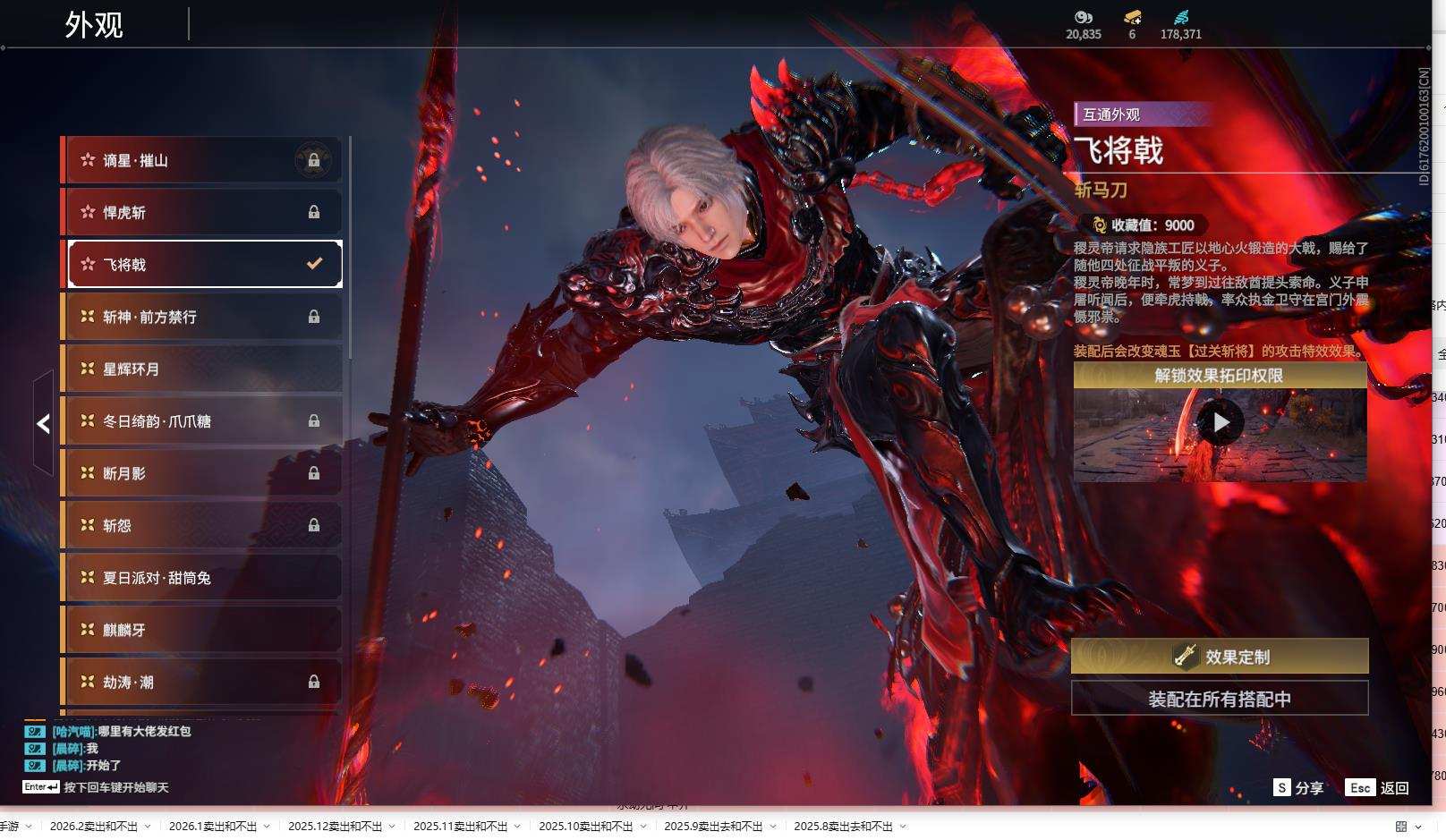
Task: Click the chat input hint 按下回车键开始聊天
Action: (x=116, y=787)
